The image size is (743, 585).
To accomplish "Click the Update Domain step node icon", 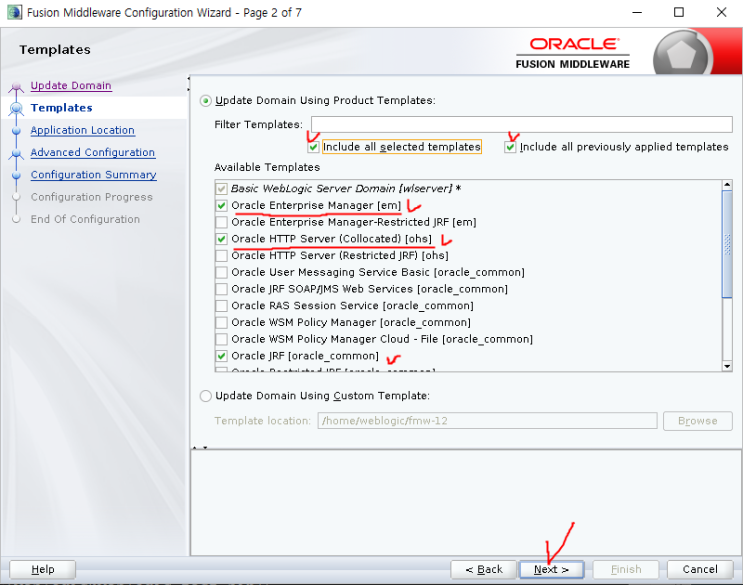I will coord(17,86).
